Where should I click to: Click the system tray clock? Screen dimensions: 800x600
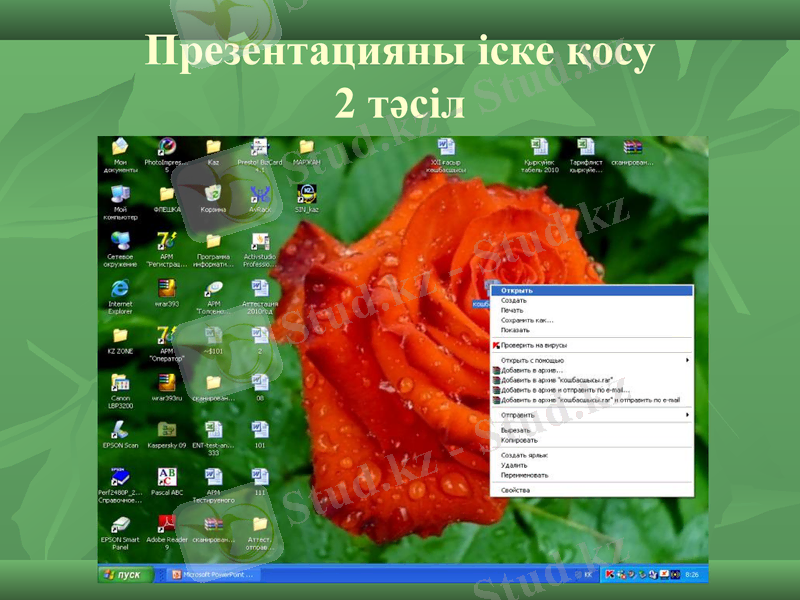tap(693, 575)
